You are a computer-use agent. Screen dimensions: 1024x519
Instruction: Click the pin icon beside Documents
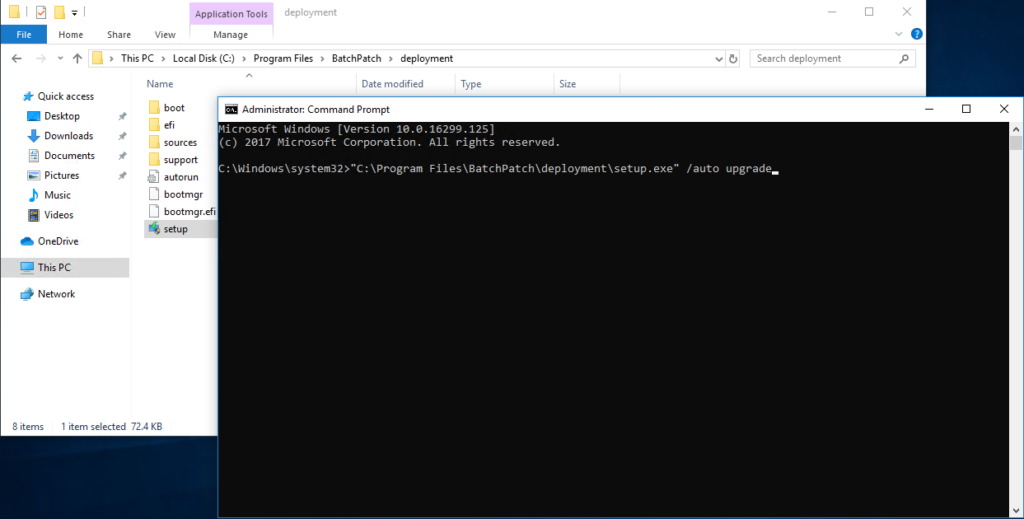point(122,155)
